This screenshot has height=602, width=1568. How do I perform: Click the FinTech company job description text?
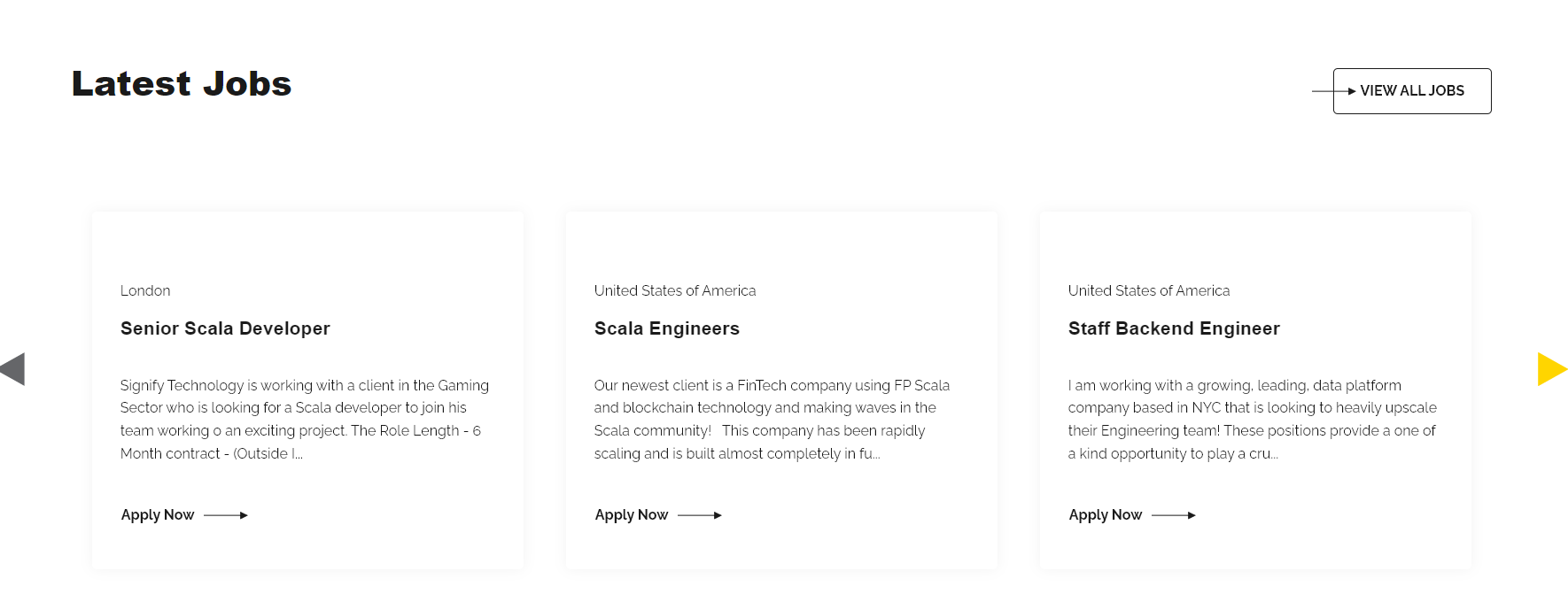pyautogui.click(x=771, y=420)
